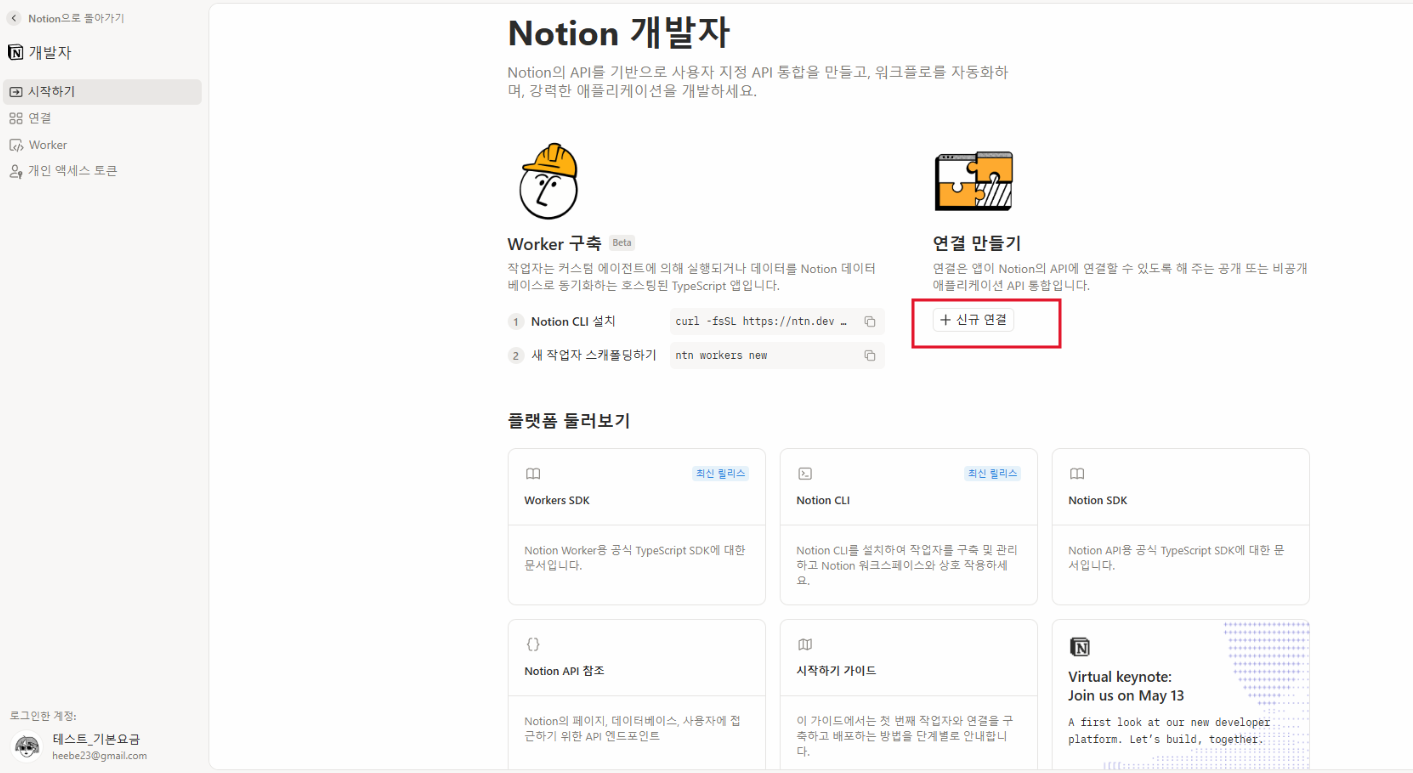Open the Worker sidebar menu item
Viewport: 1413px width, 773px height.
(103, 145)
